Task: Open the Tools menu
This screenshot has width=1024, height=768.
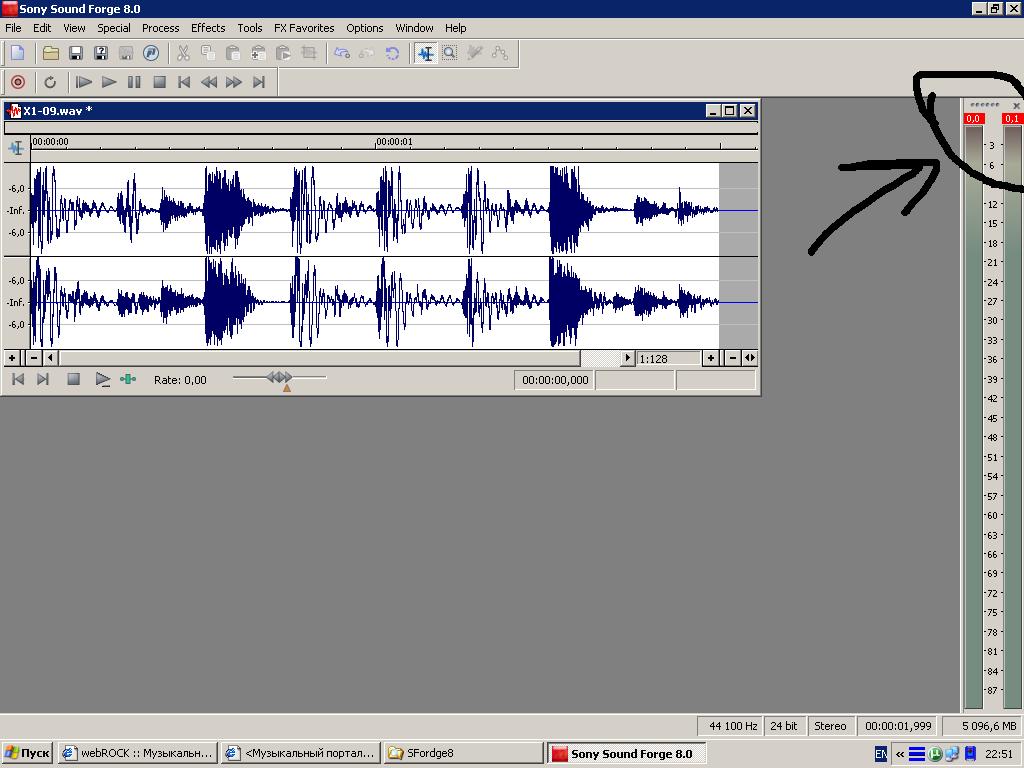Action: (x=249, y=28)
